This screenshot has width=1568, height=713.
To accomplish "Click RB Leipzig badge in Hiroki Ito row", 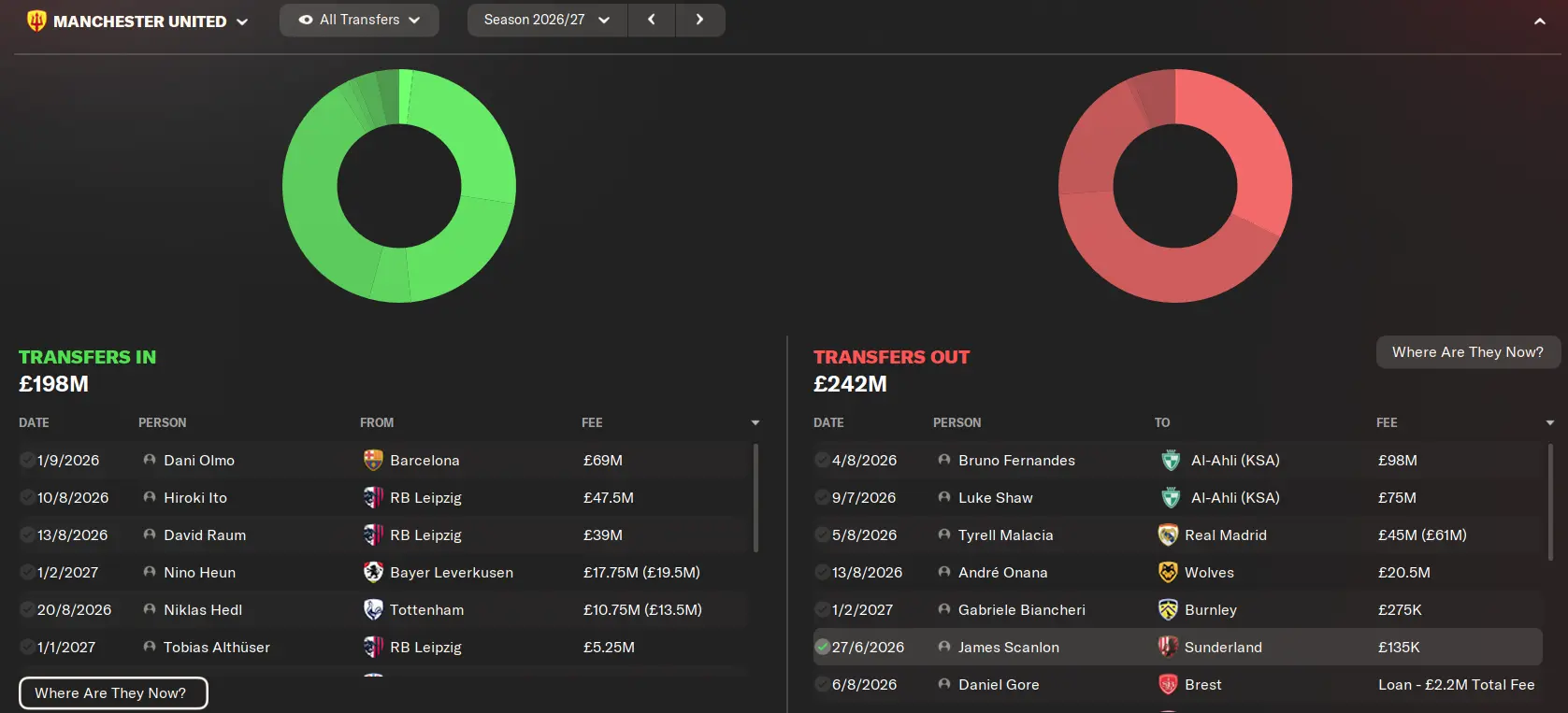I will click(x=373, y=497).
